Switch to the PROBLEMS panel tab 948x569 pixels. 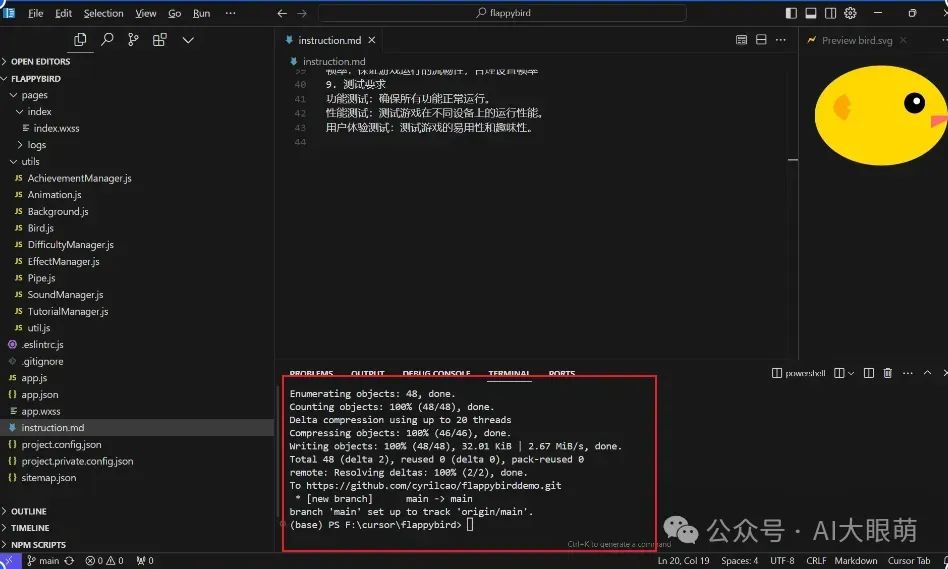[311, 373]
